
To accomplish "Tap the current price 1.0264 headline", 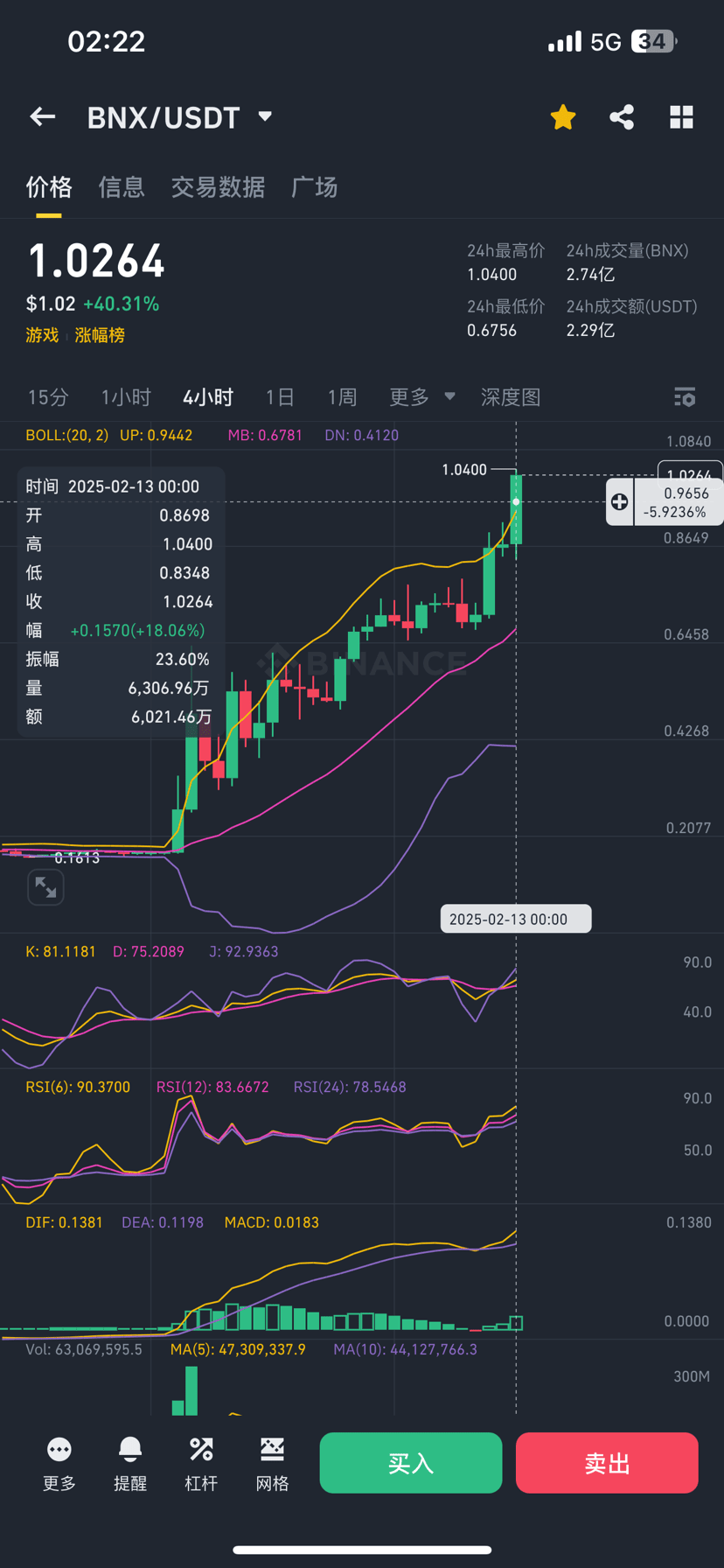I will [96, 261].
